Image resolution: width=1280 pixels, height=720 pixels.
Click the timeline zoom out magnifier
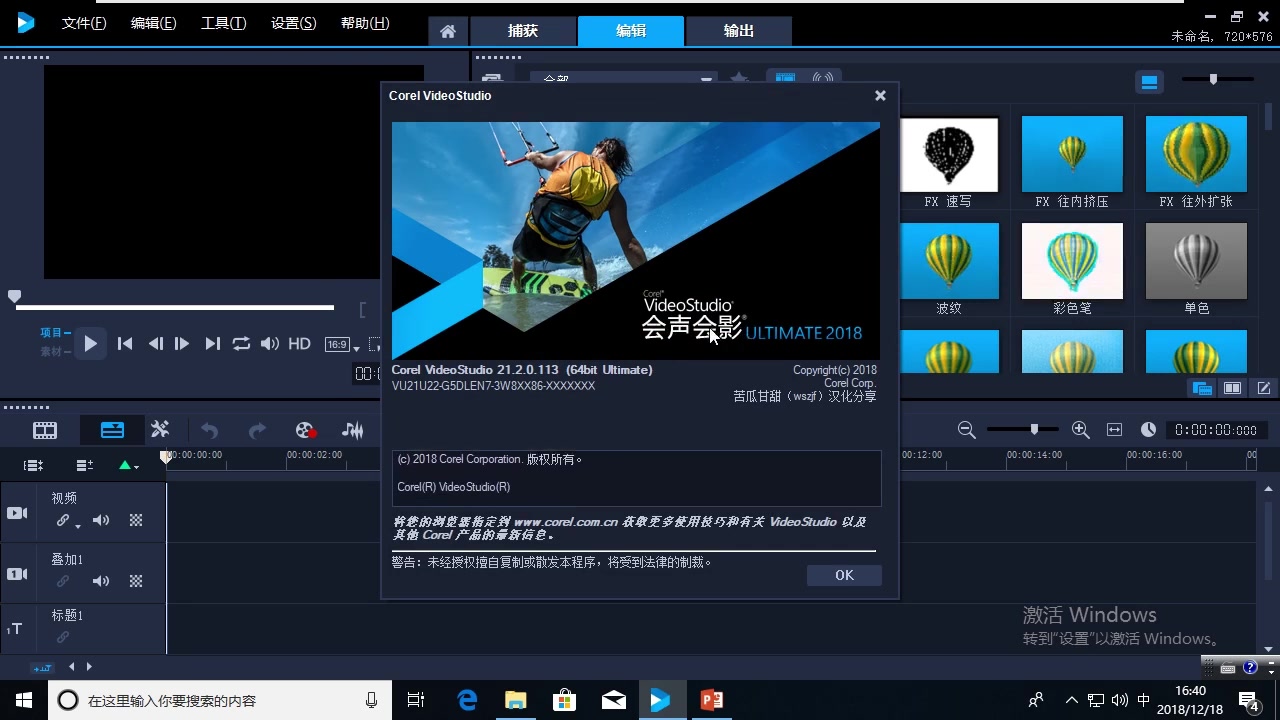[966, 430]
